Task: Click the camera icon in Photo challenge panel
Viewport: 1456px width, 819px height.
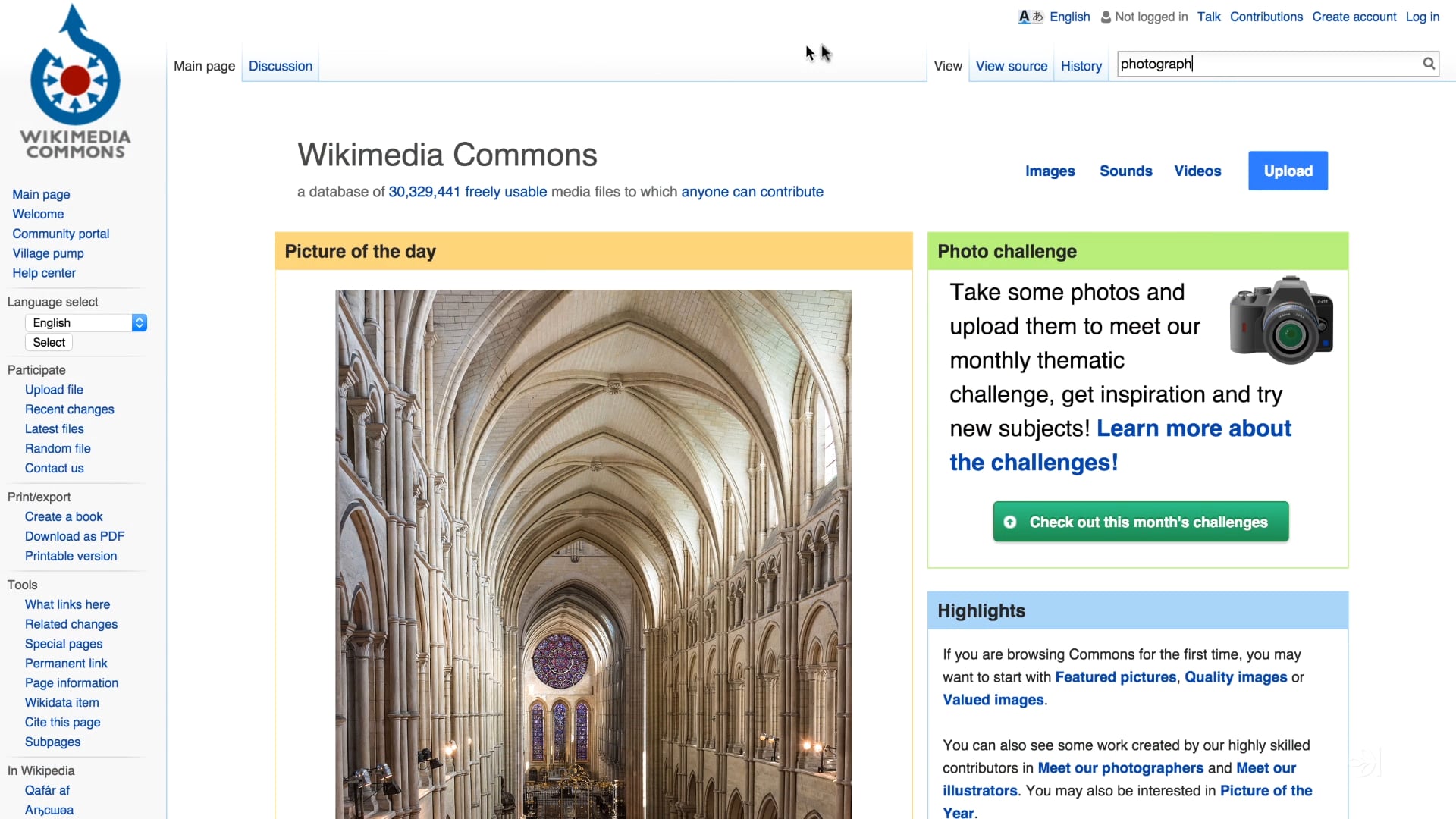Action: click(x=1281, y=319)
